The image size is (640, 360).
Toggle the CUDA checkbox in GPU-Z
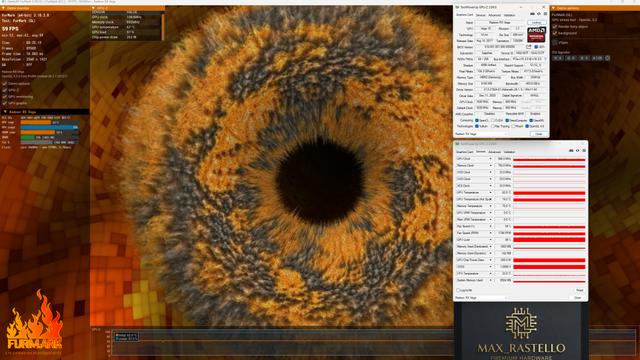coord(493,120)
